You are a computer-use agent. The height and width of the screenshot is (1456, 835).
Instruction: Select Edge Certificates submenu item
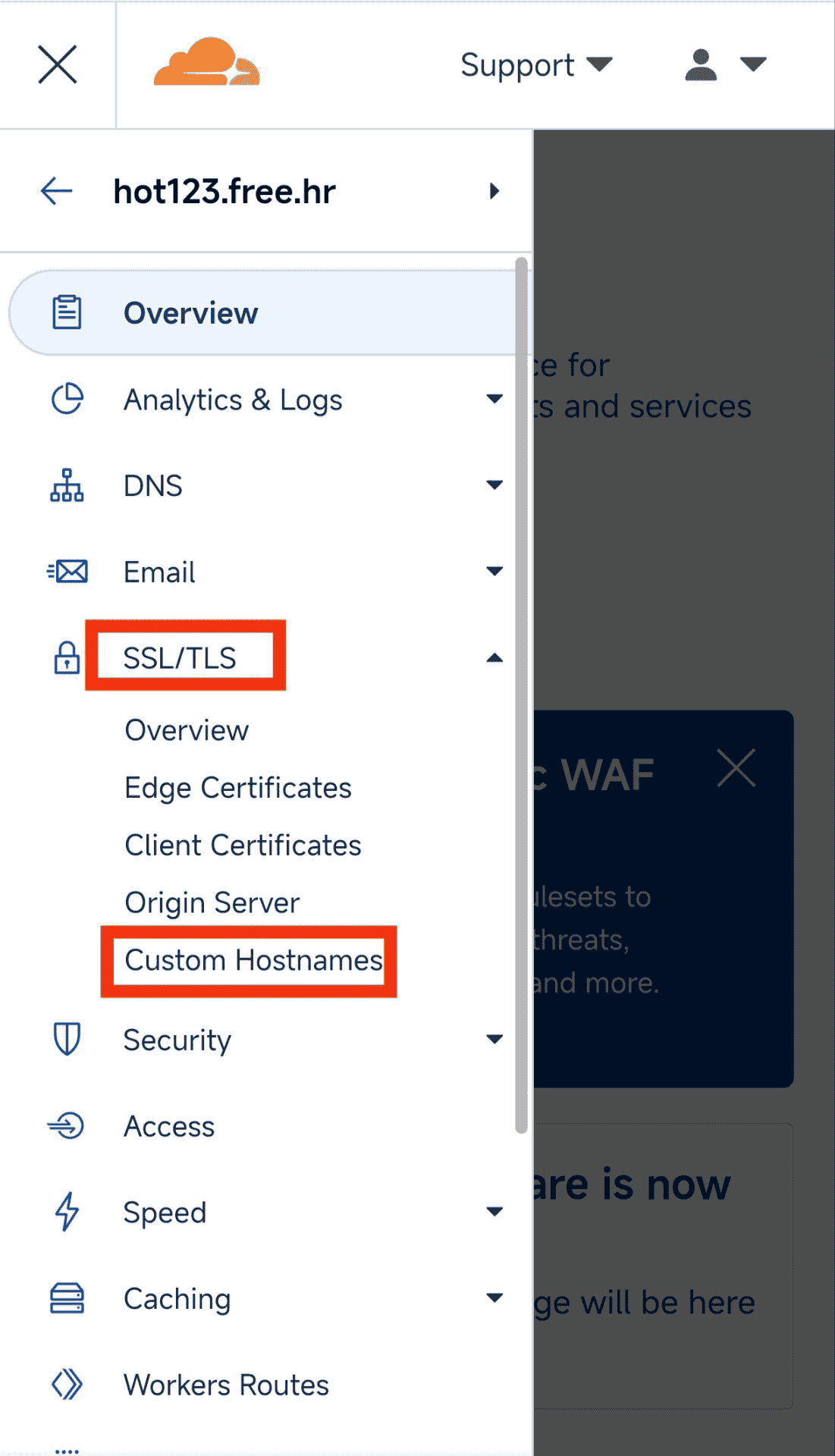coord(238,788)
